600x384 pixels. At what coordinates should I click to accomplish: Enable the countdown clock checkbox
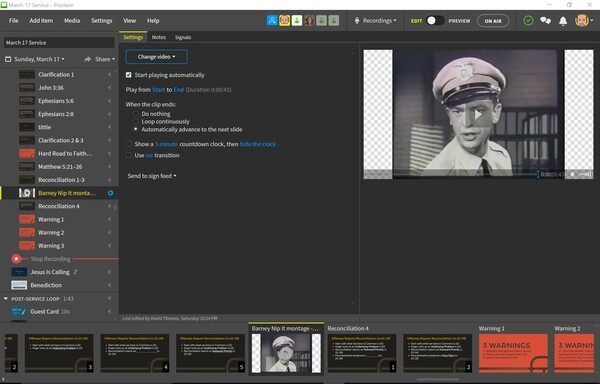click(x=129, y=144)
